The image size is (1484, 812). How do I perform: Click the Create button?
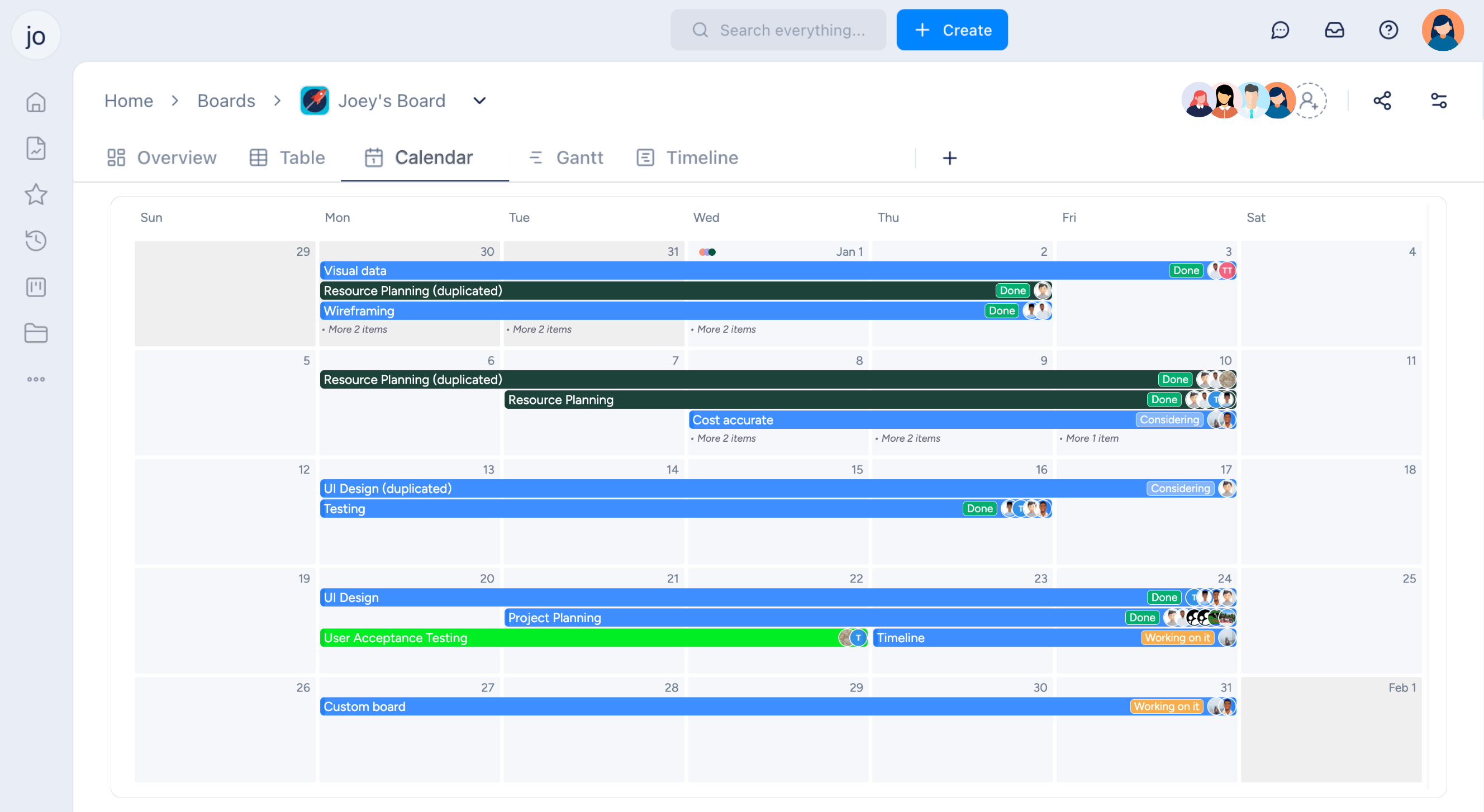coord(952,30)
